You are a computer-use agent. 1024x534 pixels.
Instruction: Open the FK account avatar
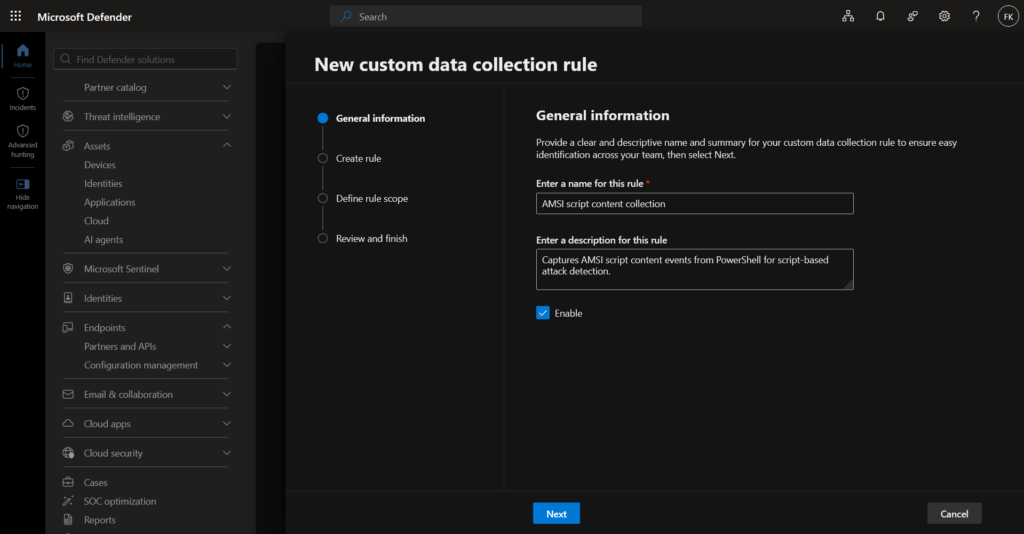pos(1008,16)
